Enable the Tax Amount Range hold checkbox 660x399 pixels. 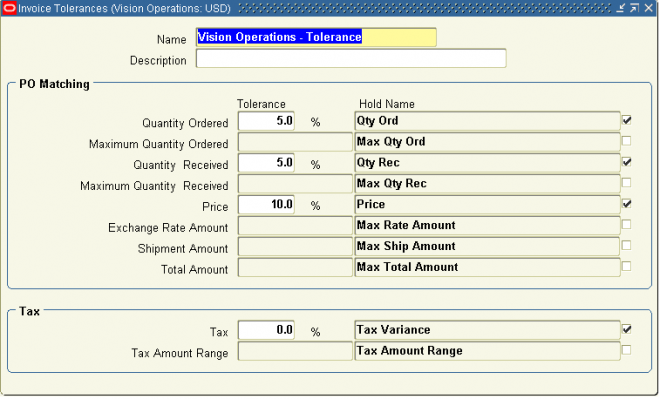click(627, 350)
